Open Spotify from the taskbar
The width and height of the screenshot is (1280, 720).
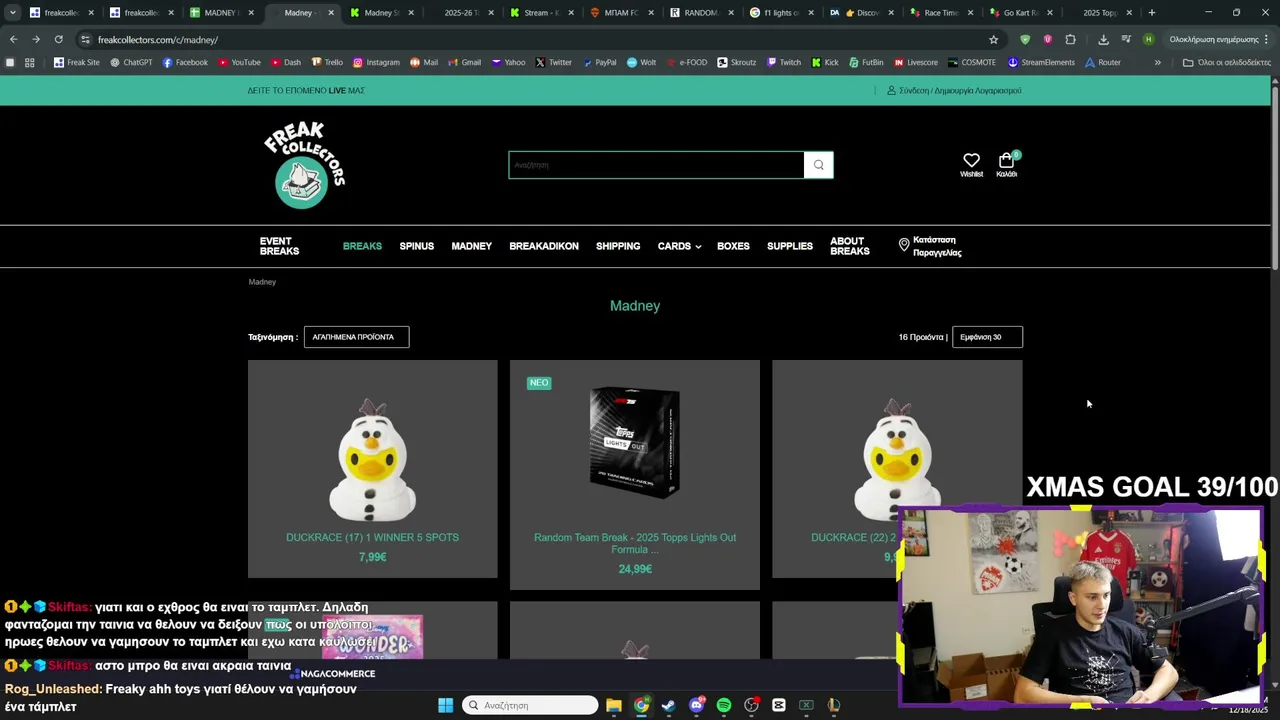tap(724, 705)
